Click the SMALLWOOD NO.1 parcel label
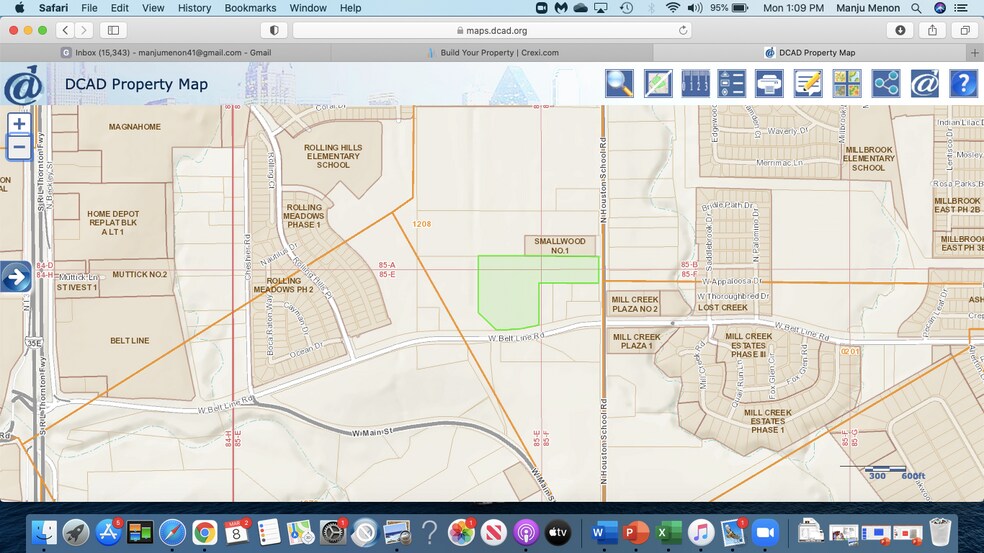This screenshot has height=553, width=984. 560,245
